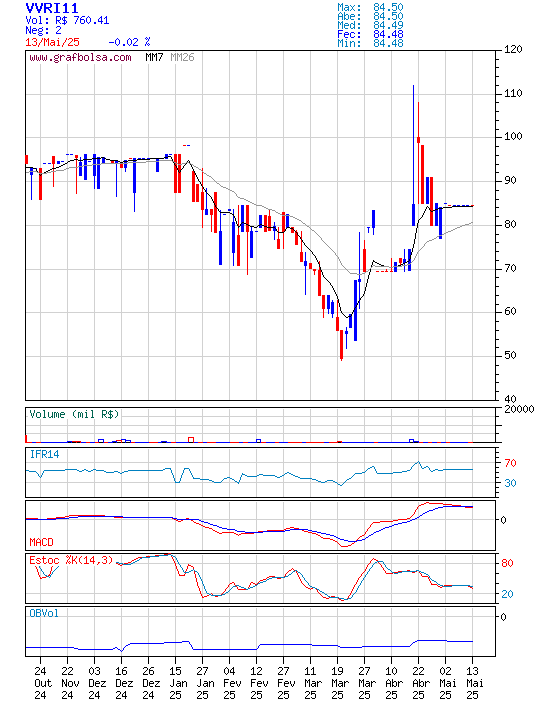Click the 22 Abr 25 date axis marker
The image size is (545, 720).
pyautogui.click(x=418, y=683)
